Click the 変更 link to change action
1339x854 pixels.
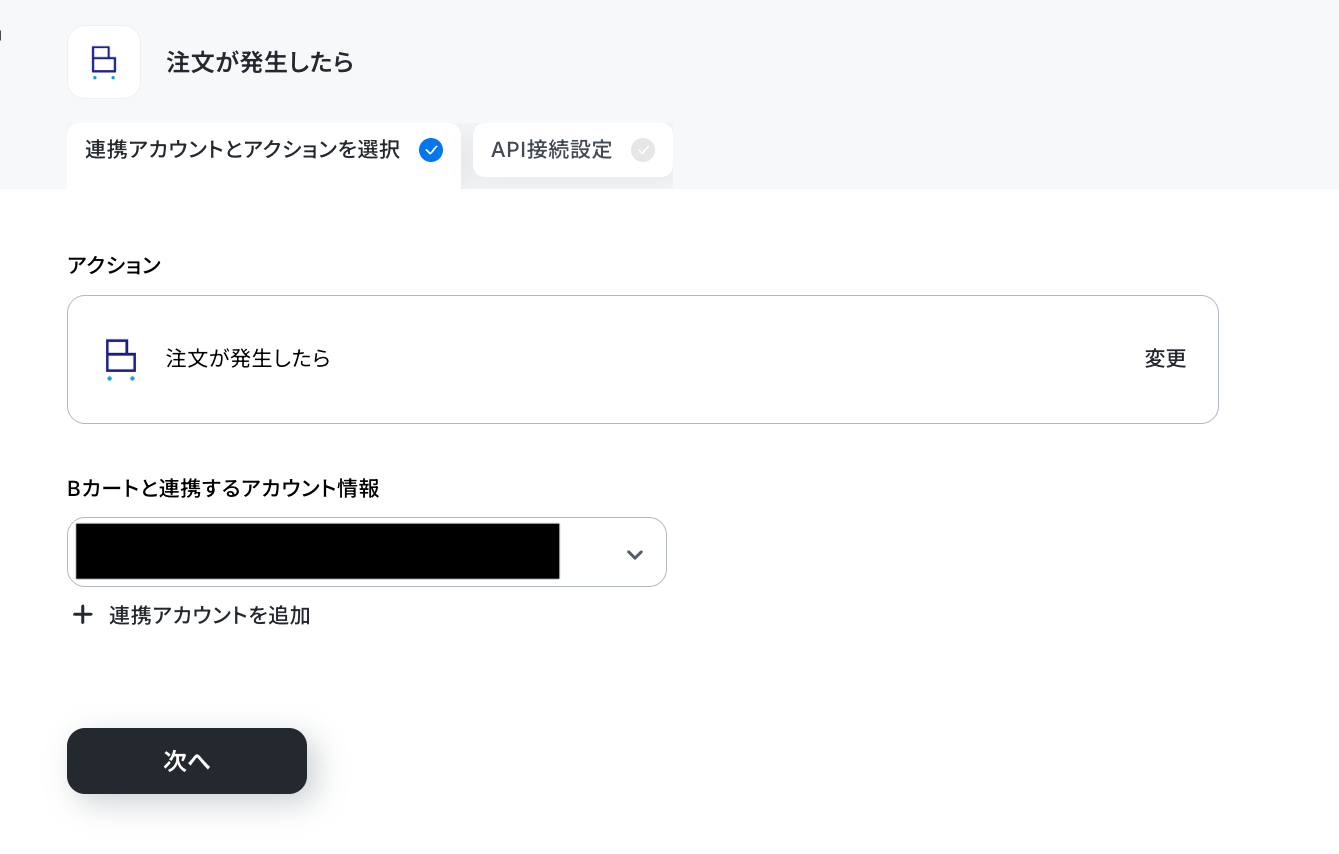[1165, 359]
